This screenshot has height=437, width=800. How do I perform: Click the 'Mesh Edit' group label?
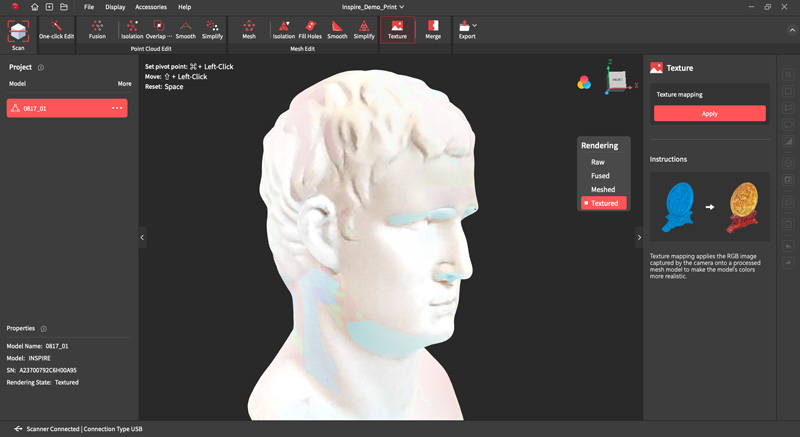point(303,49)
